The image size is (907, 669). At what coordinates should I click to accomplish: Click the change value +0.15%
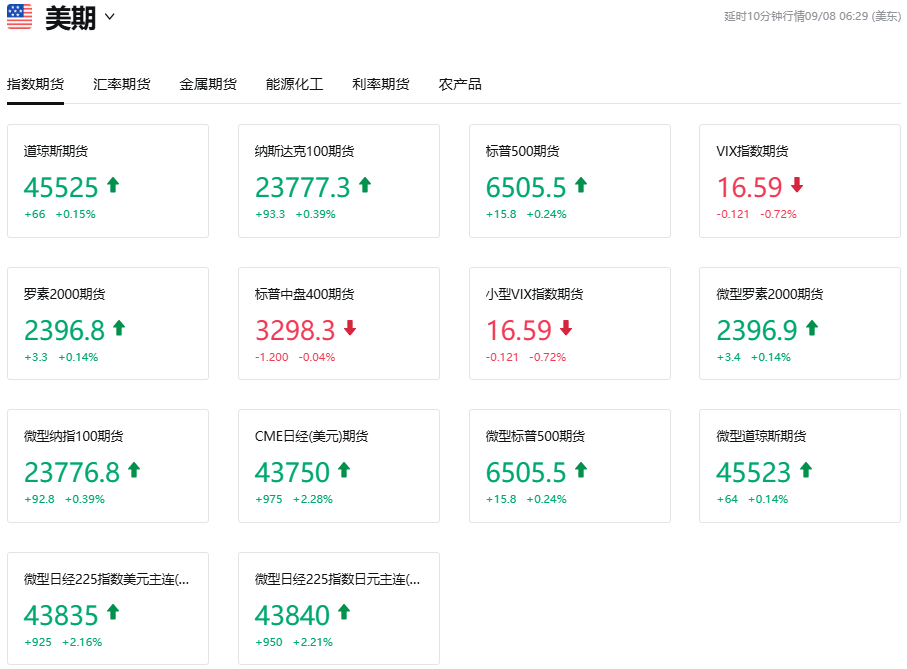click(75, 215)
